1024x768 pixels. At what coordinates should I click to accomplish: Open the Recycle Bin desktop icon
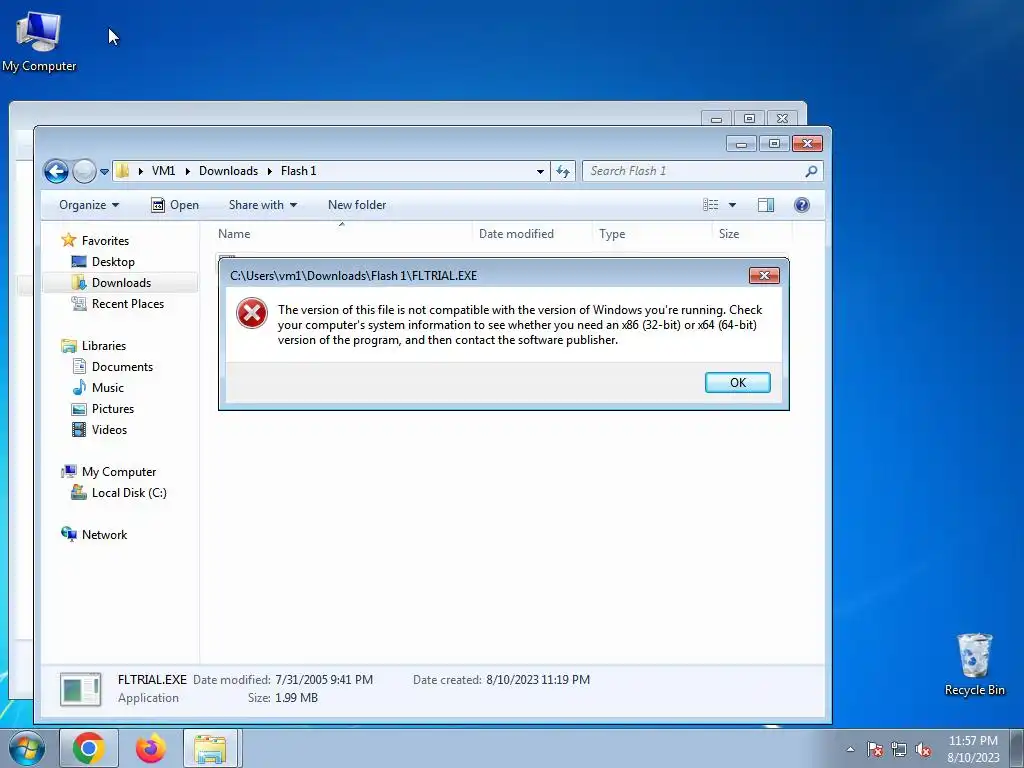[x=974, y=664]
